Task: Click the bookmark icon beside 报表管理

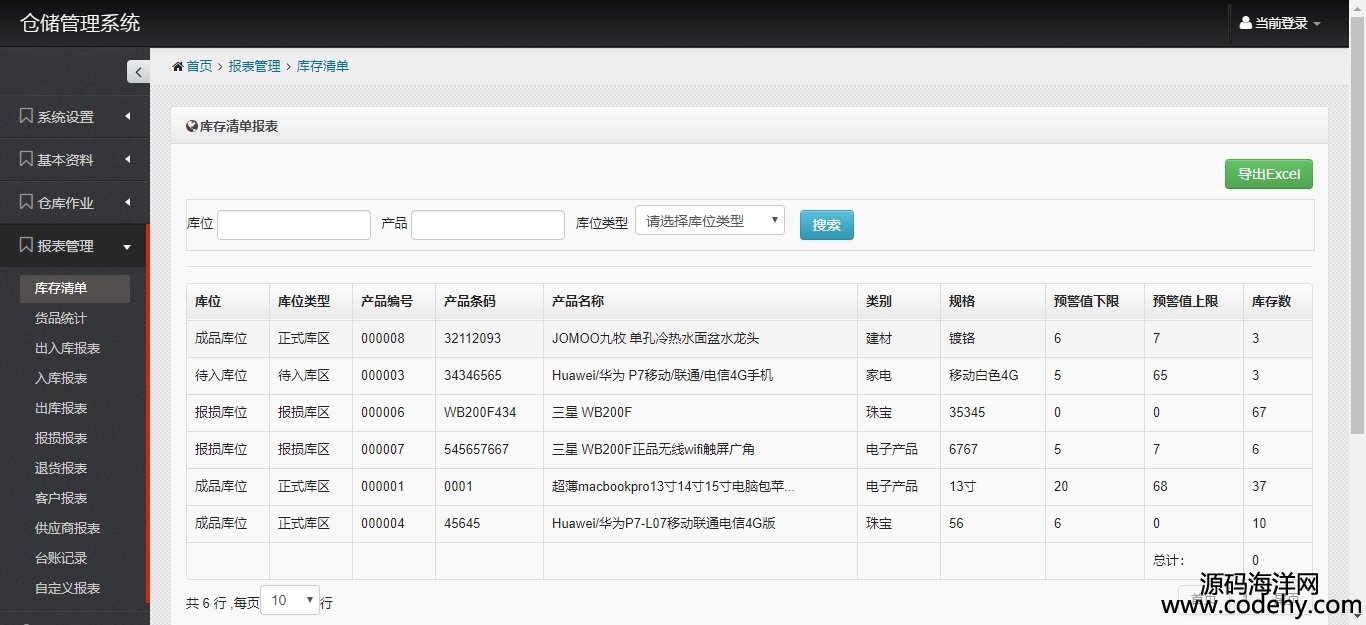Action: click(x=26, y=245)
